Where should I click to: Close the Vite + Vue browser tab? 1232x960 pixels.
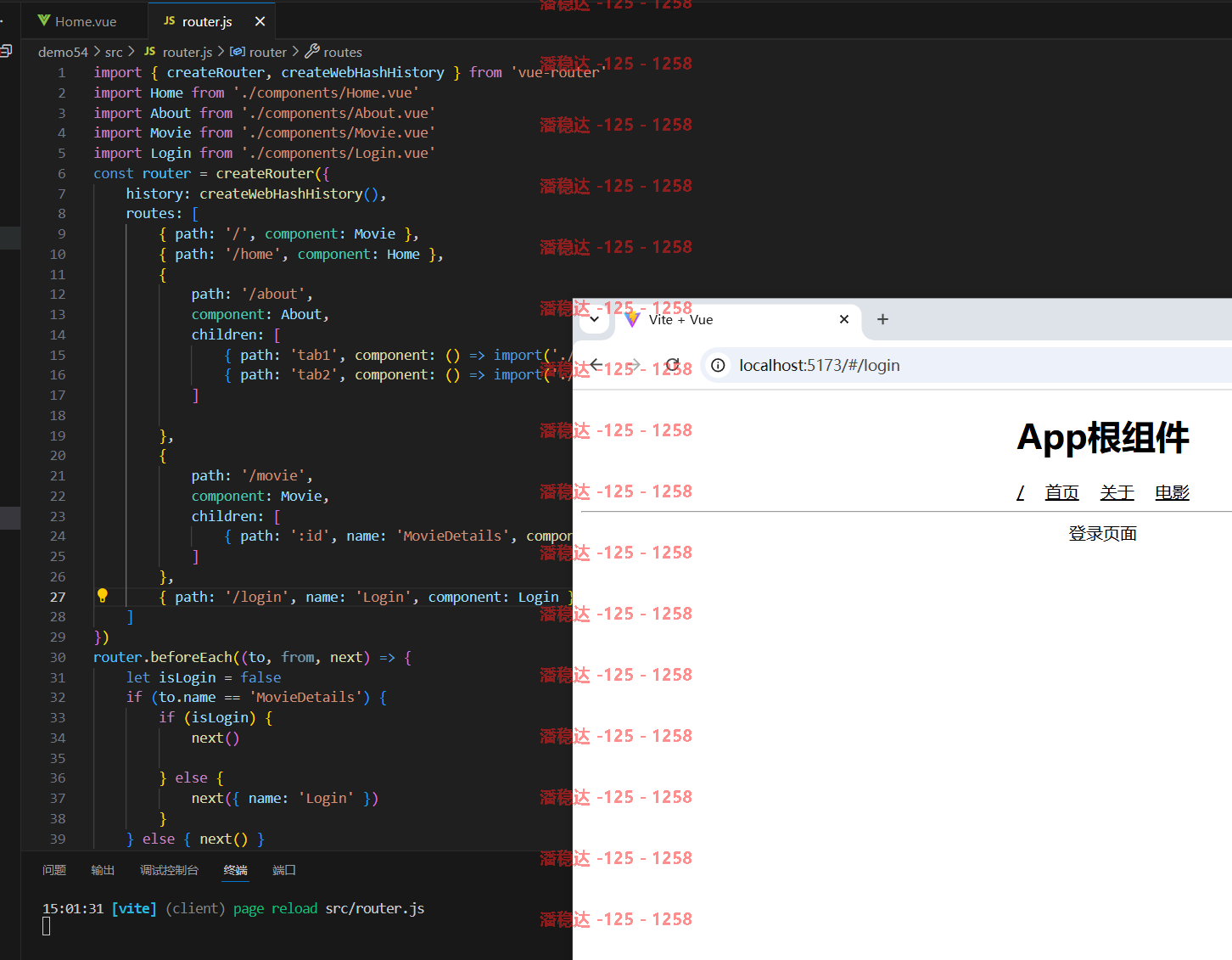[843, 319]
